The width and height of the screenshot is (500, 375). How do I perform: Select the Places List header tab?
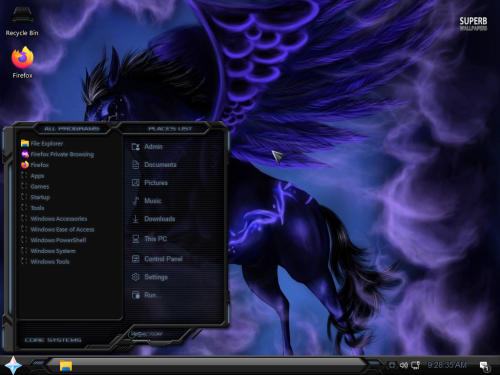click(170, 129)
